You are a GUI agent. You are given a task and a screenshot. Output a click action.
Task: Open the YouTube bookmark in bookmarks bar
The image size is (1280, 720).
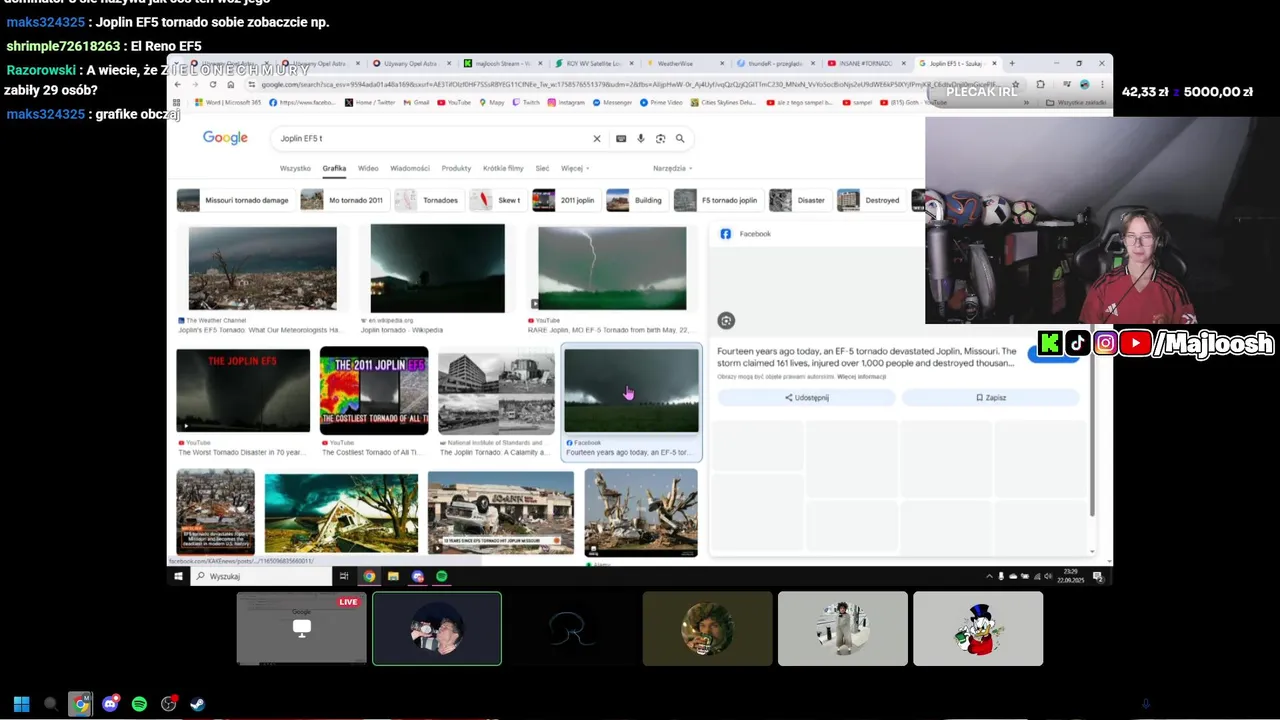tap(454, 102)
